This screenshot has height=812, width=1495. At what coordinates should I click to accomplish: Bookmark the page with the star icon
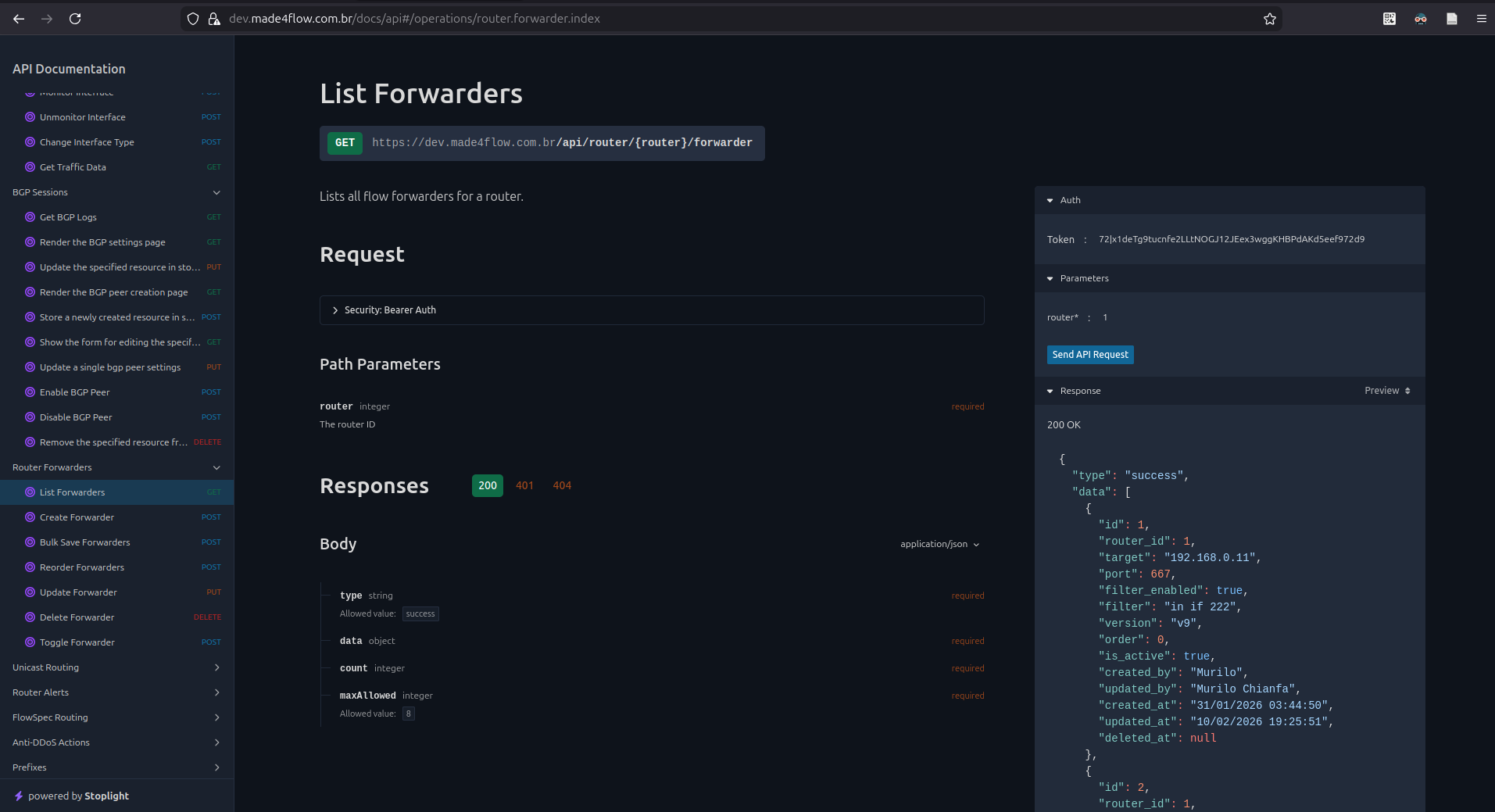point(1270,19)
